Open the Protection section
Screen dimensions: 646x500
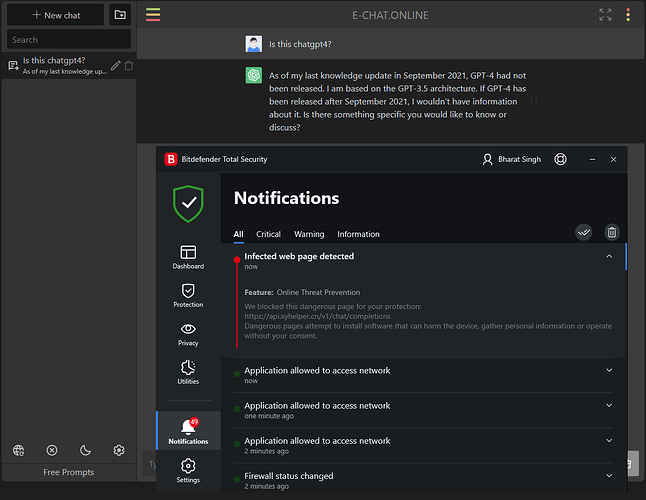[x=188, y=295]
